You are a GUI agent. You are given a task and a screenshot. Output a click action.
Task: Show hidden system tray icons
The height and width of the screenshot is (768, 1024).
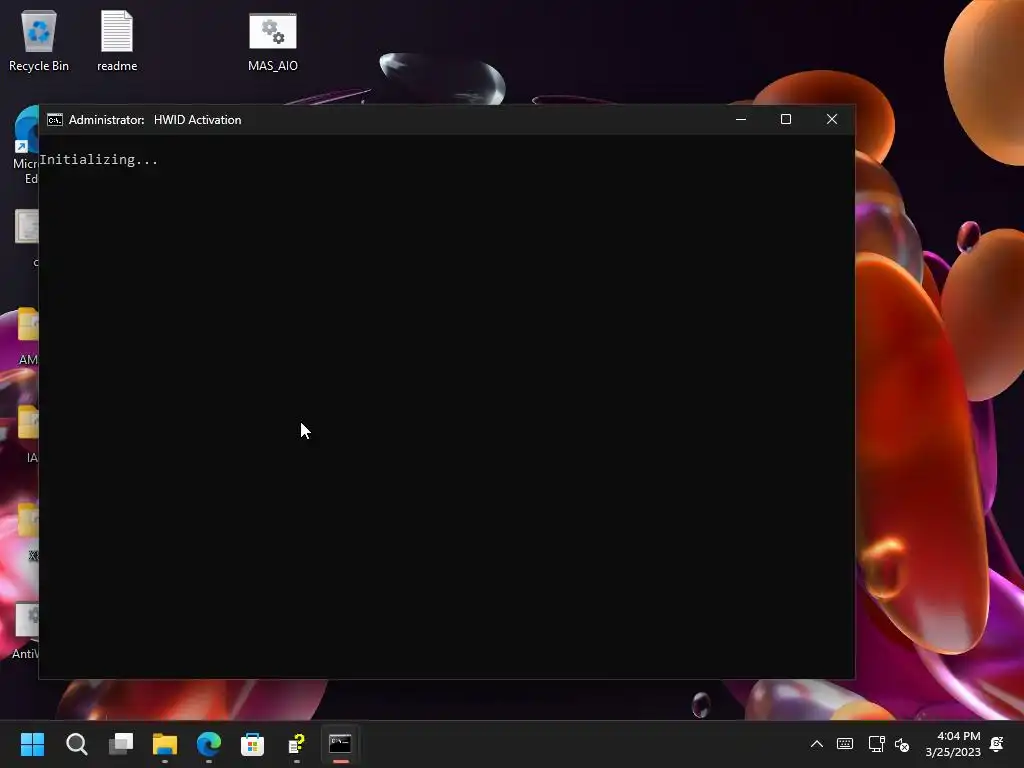click(x=816, y=744)
